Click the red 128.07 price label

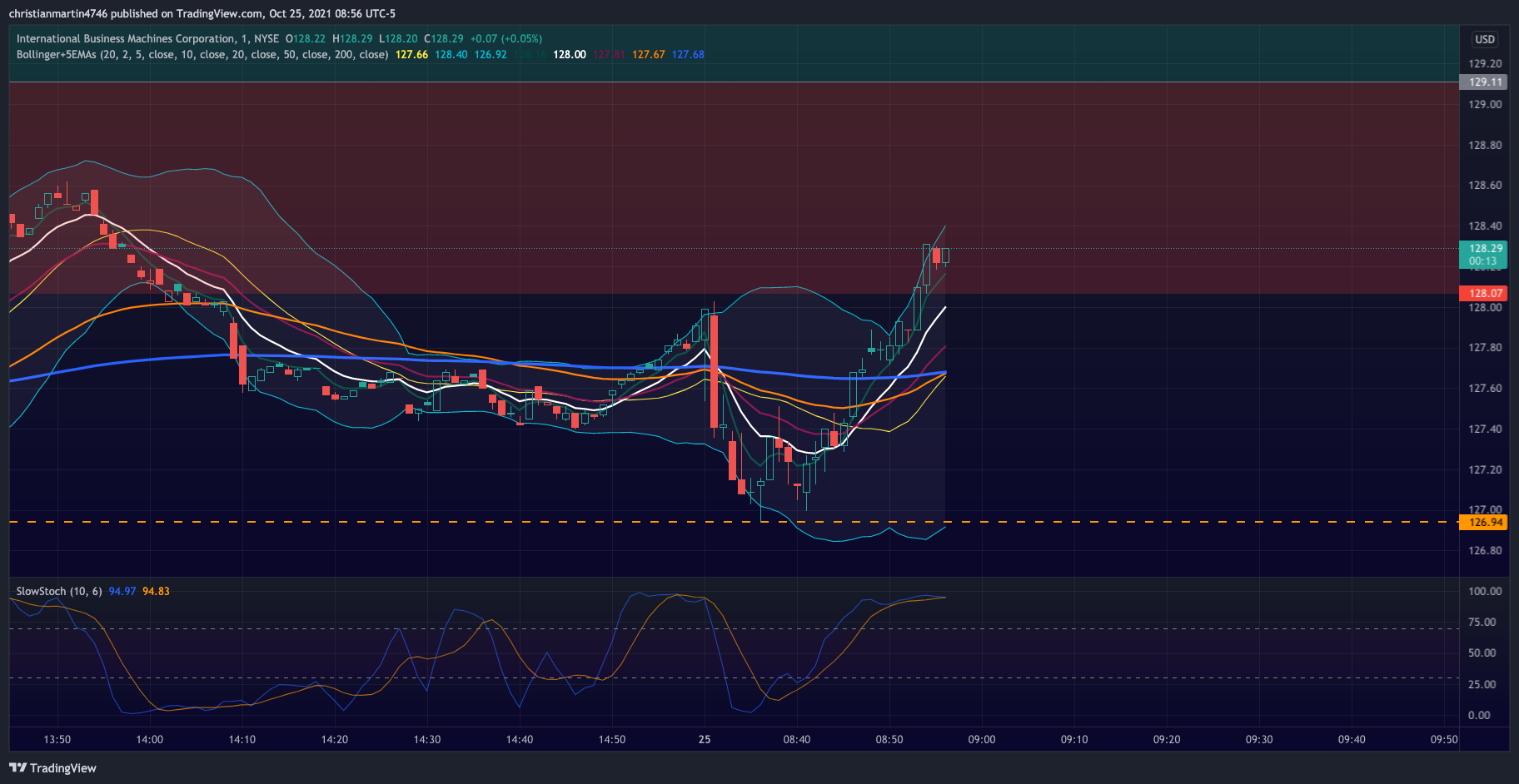(1484, 293)
